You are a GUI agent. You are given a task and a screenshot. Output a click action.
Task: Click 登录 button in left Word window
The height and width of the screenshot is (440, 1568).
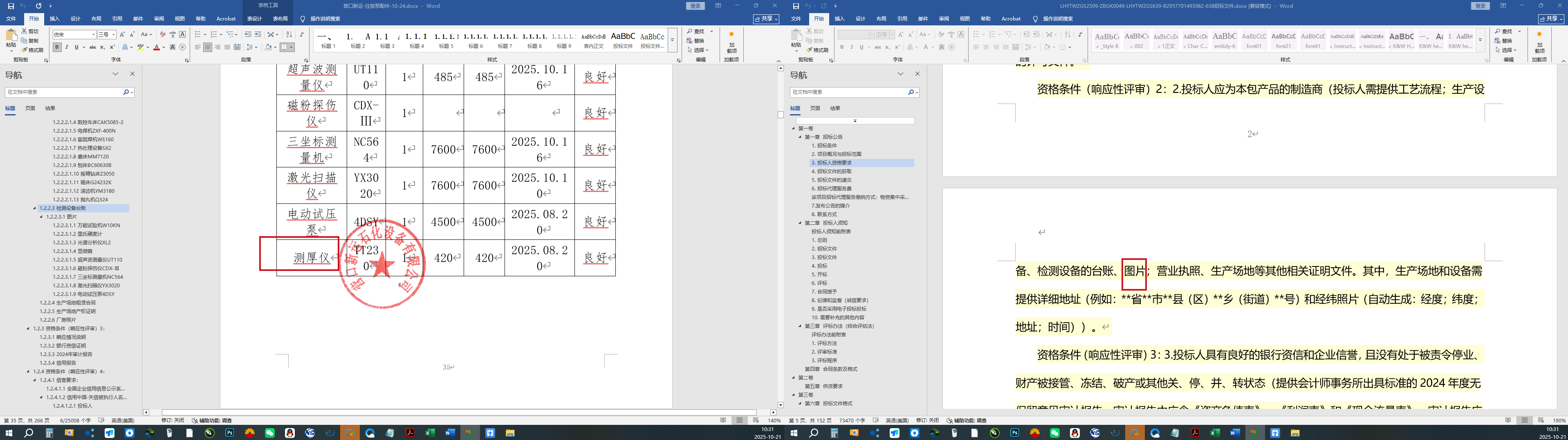pyautogui.click(x=695, y=6)
